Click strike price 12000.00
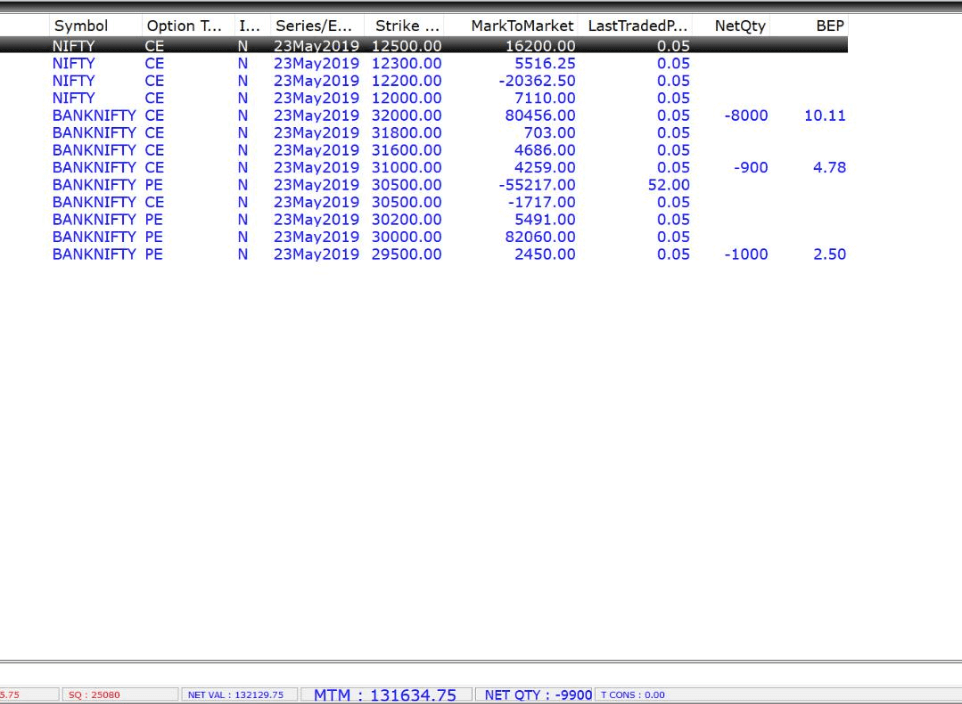 (407, 98)
